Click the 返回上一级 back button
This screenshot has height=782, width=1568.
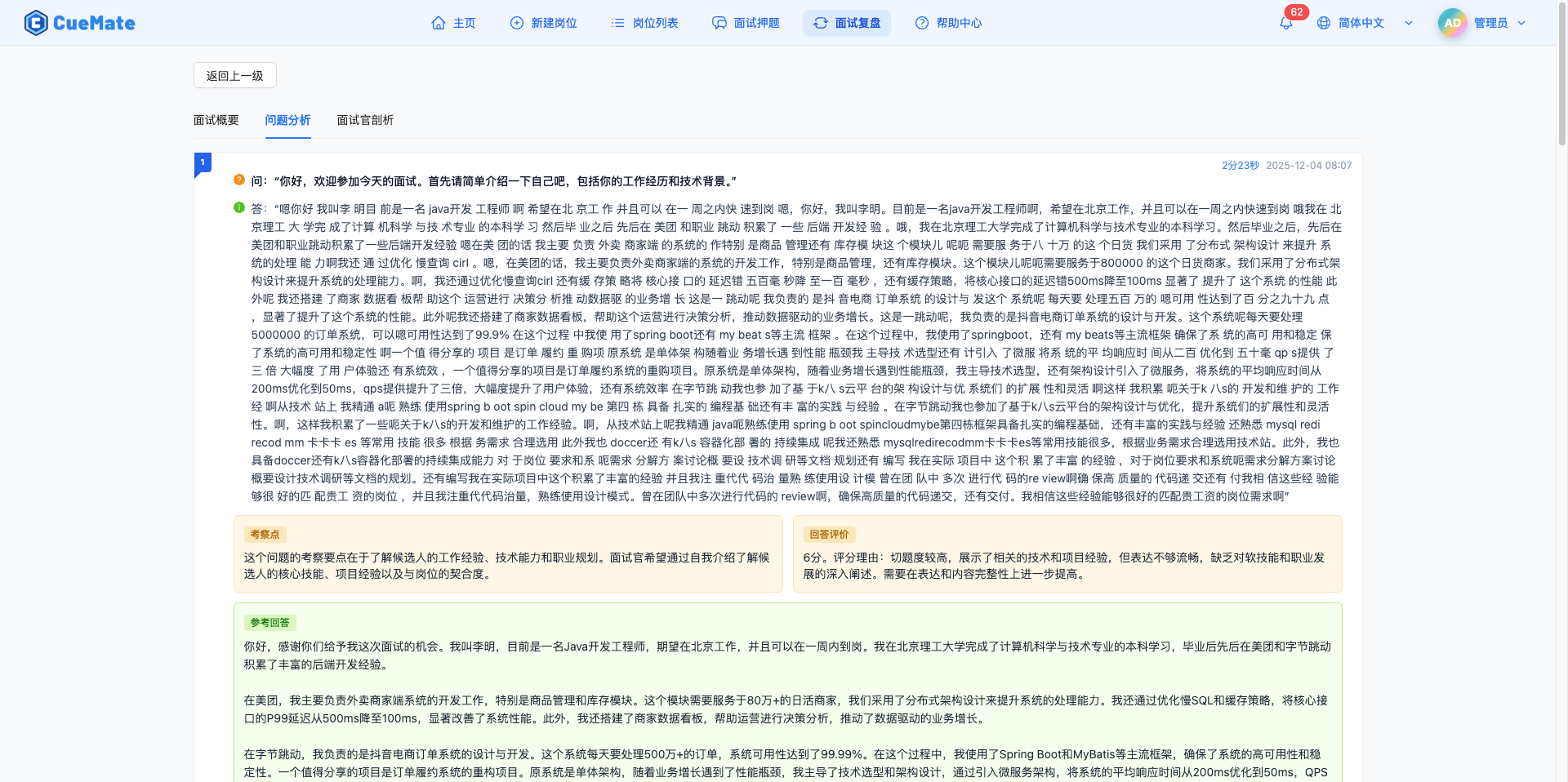(234, 74)
